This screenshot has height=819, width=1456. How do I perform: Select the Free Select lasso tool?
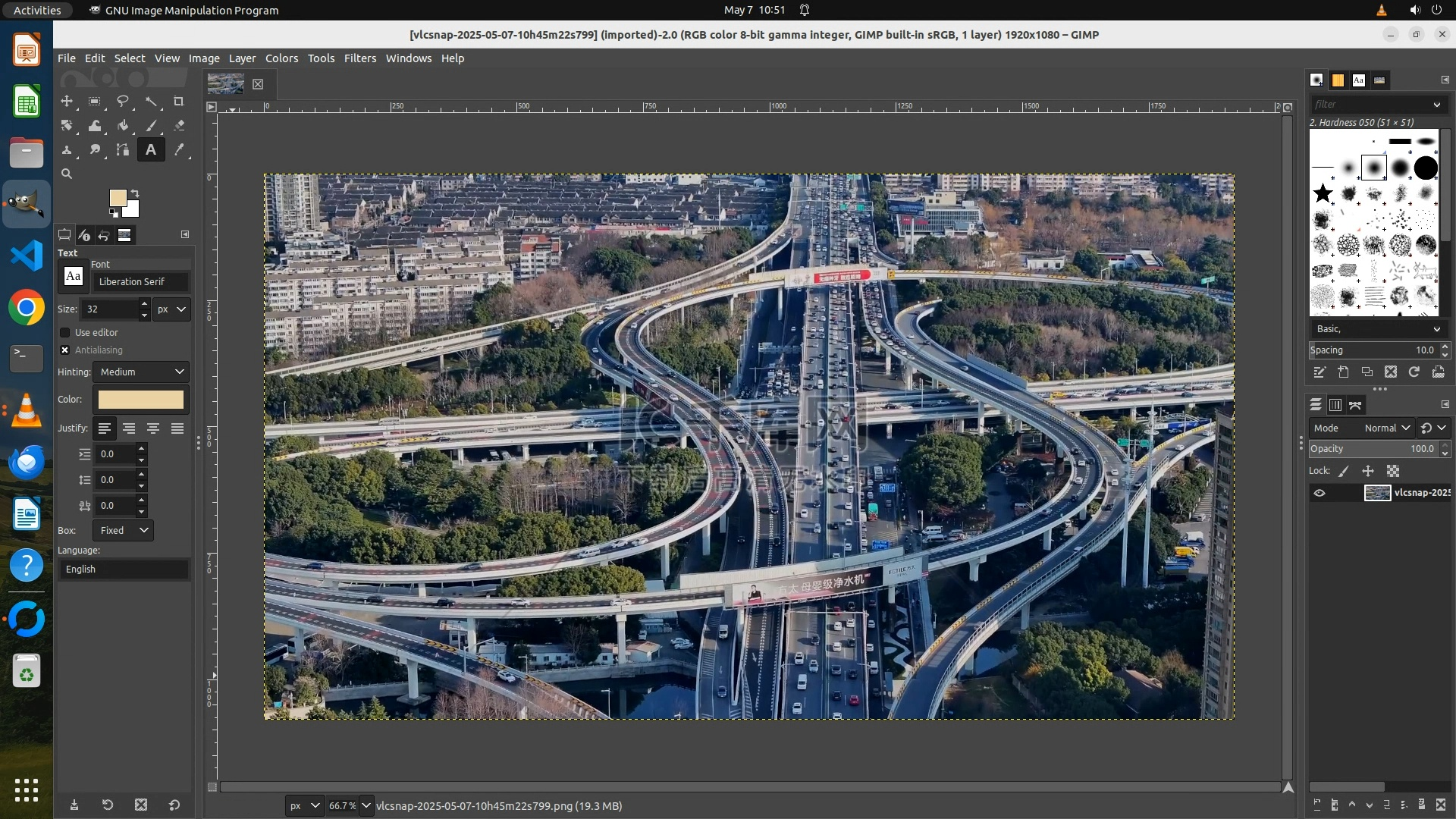click(122, 101)
